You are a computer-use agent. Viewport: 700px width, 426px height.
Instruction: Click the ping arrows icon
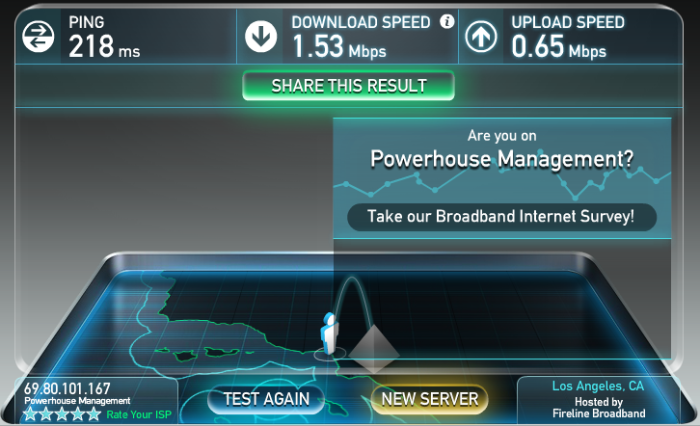click(x=38, y=36)
